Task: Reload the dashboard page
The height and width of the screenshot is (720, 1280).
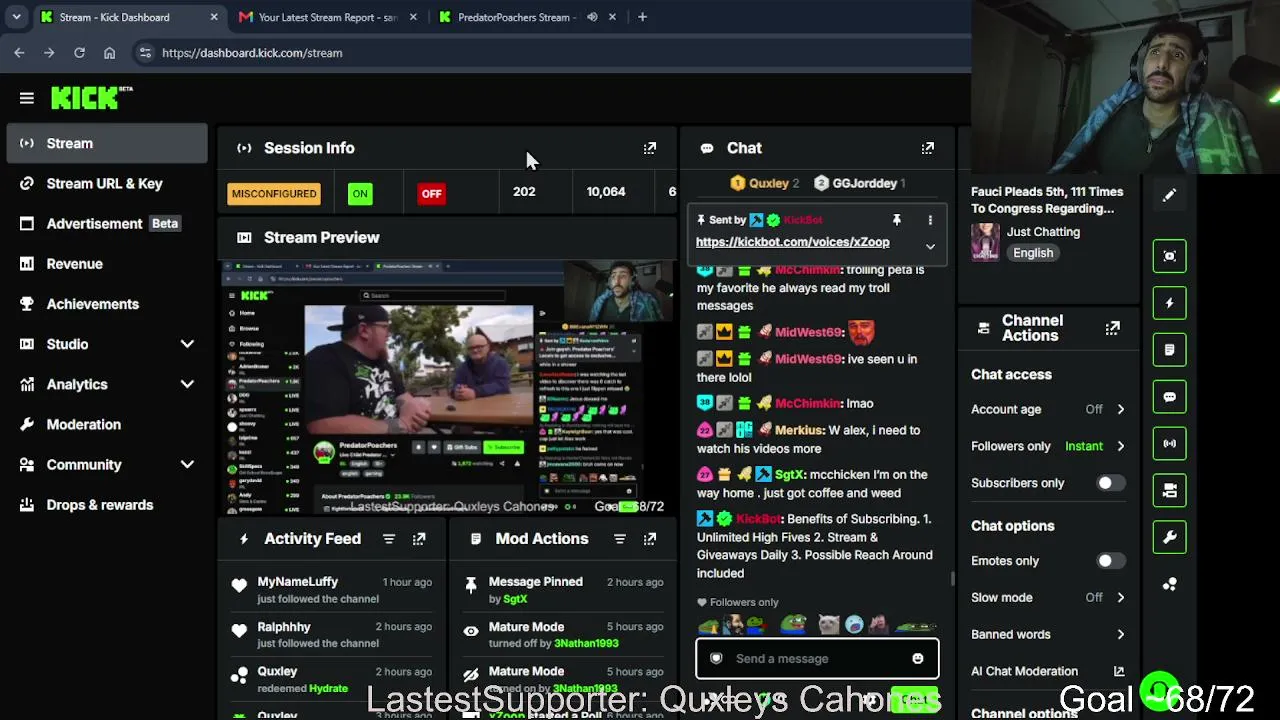Action: (x=79, y=53)
